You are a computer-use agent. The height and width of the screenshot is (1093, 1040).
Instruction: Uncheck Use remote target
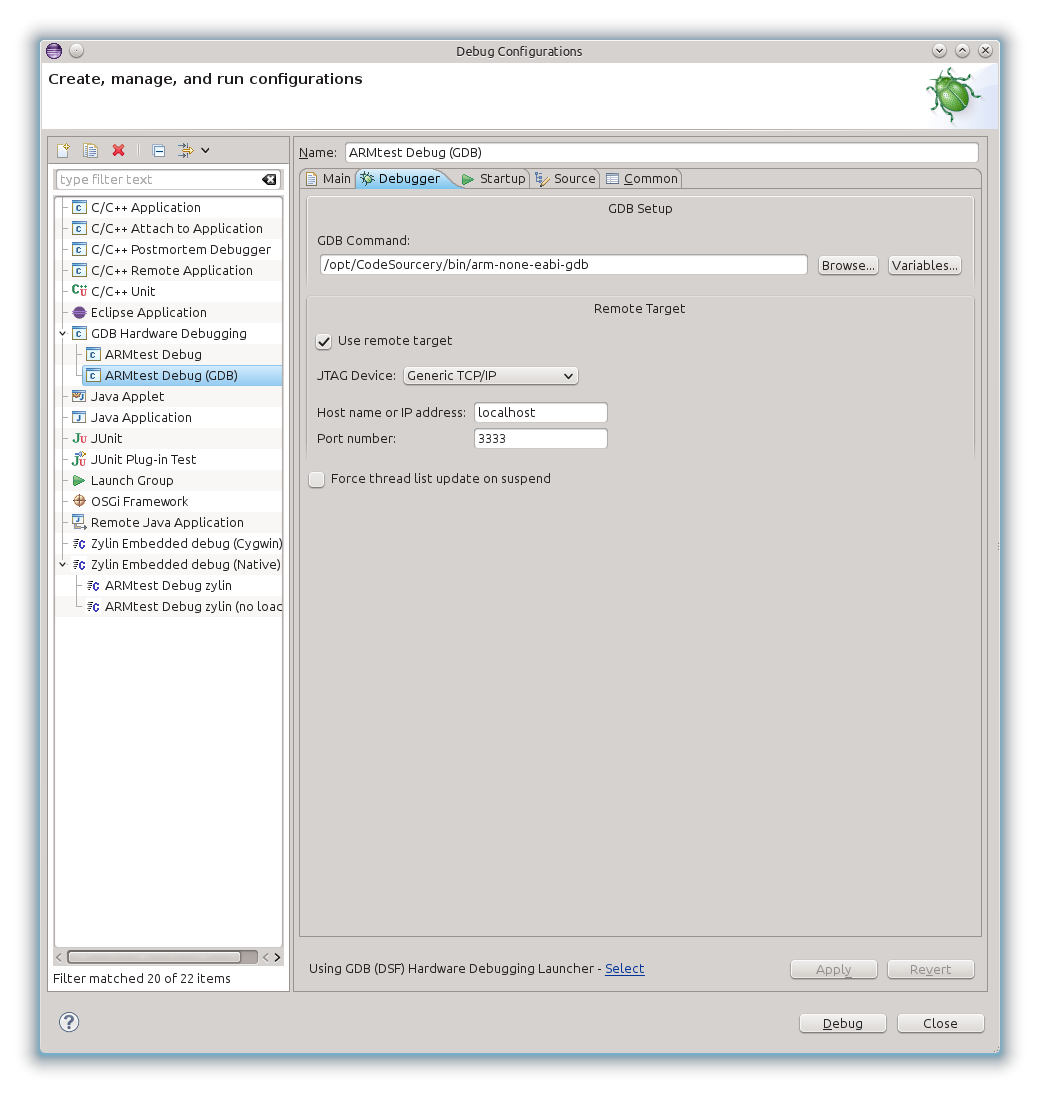tap(323, 341)
